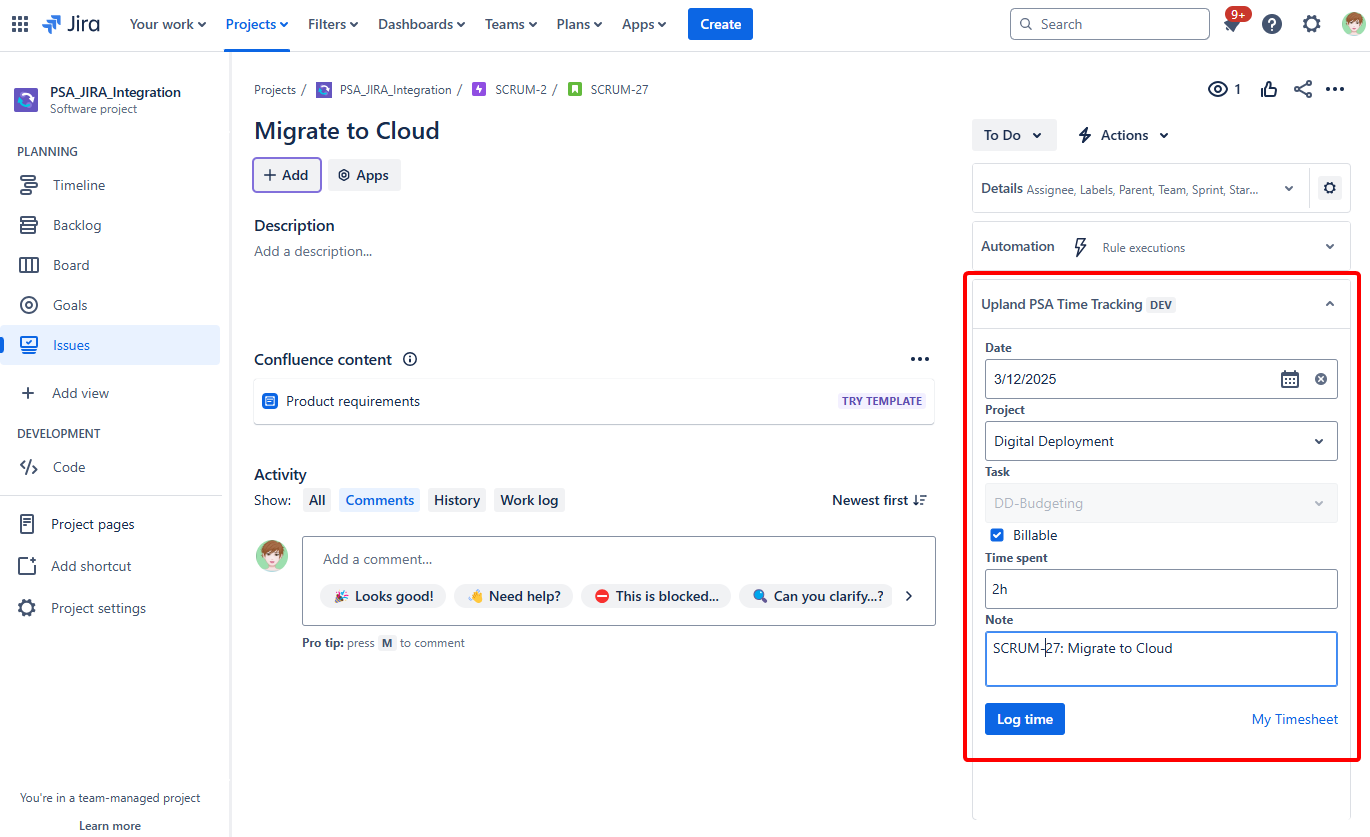Switch to the History activity tab
The height and width of the screenshot is (837, 1370).
[x=457, y=500]
